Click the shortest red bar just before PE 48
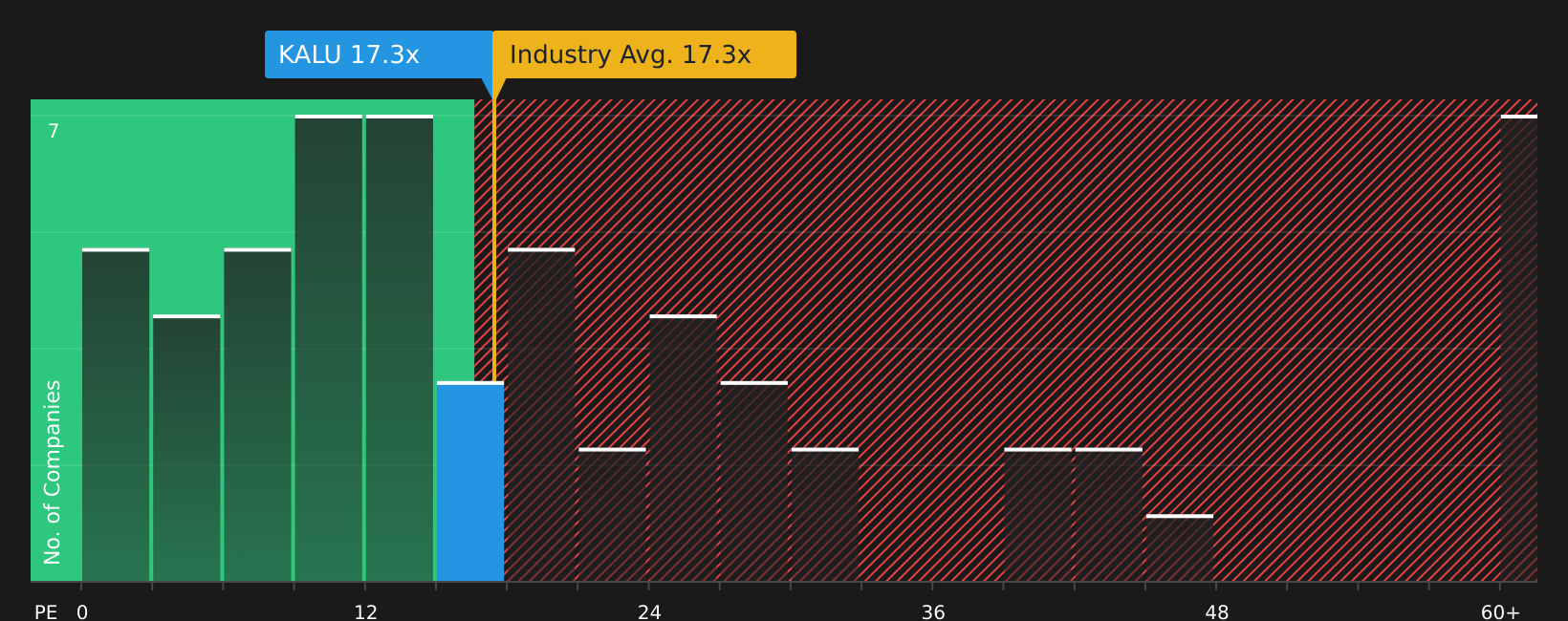This screenshot has height=621, width=1568. [1180, 548]
